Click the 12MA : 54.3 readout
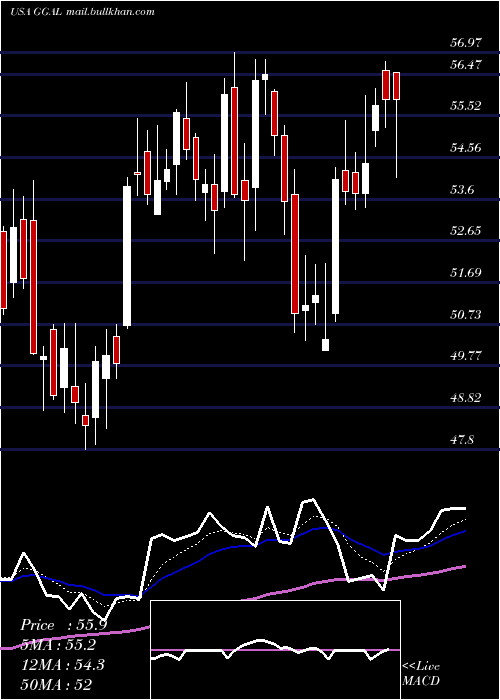Image resolution: width=500 pixels, height=700 pixels. tap(62, 664)
